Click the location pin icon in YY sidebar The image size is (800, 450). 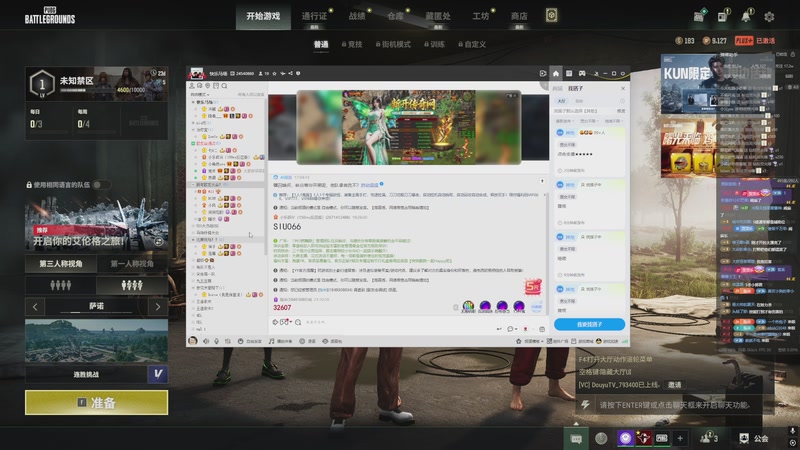tap(208, 86)
